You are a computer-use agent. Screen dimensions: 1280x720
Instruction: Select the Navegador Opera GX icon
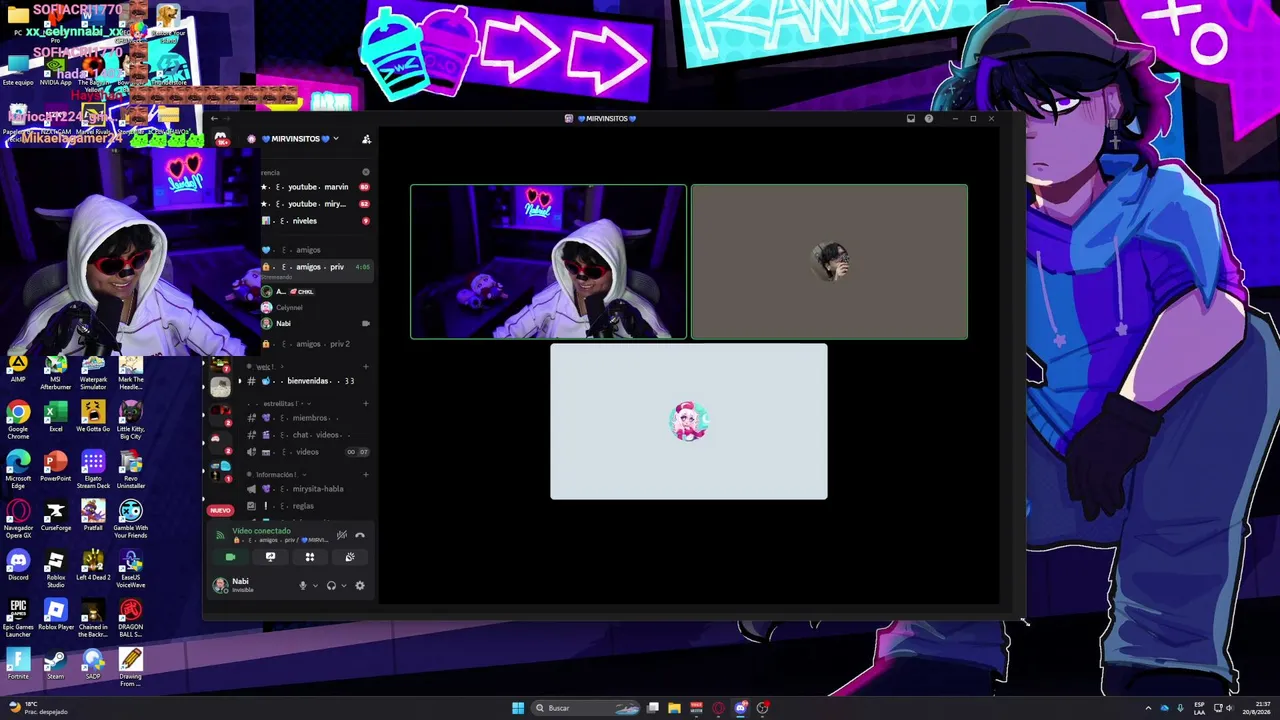18,519
